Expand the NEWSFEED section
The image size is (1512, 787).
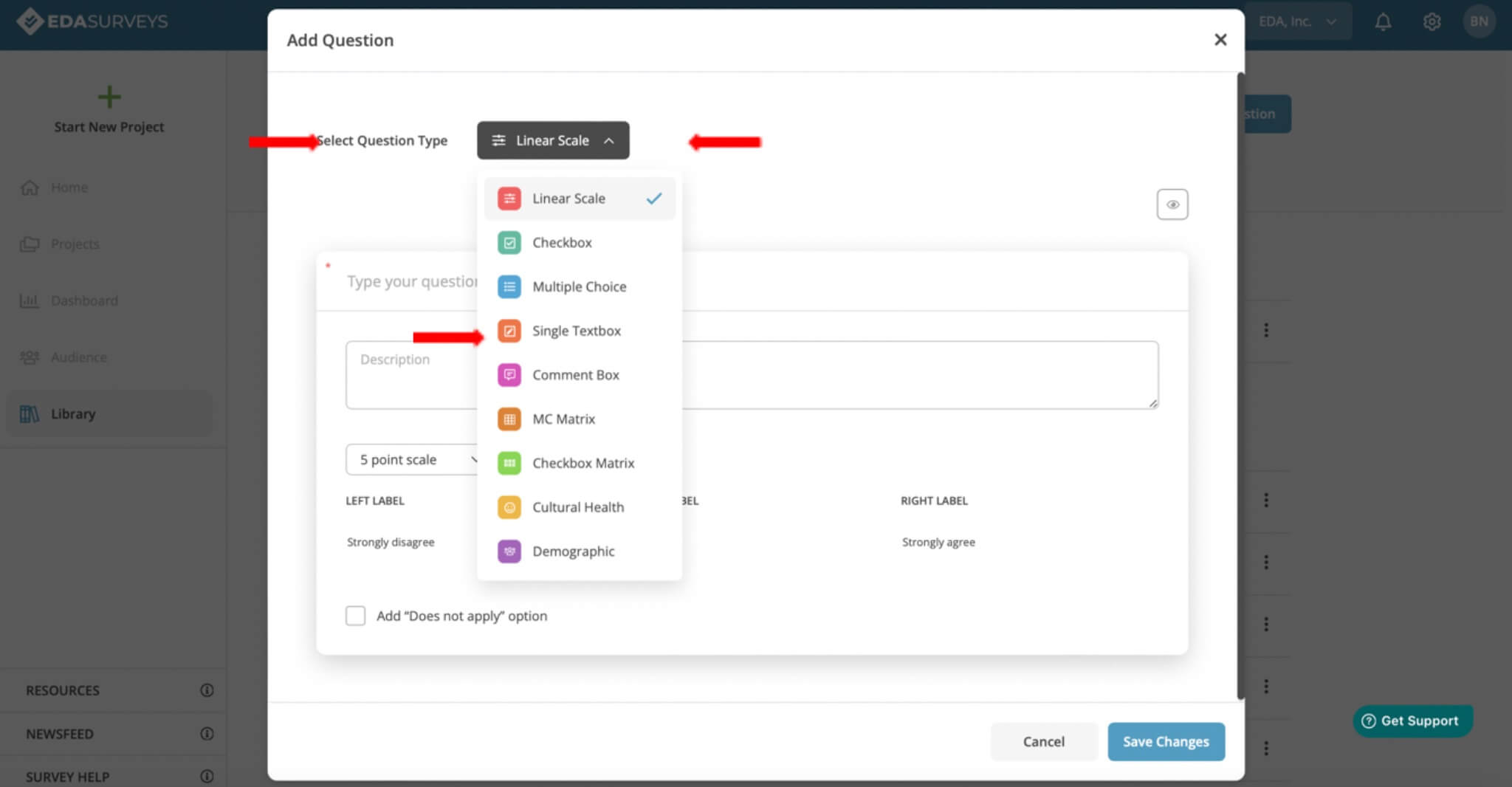click(113, 734)
